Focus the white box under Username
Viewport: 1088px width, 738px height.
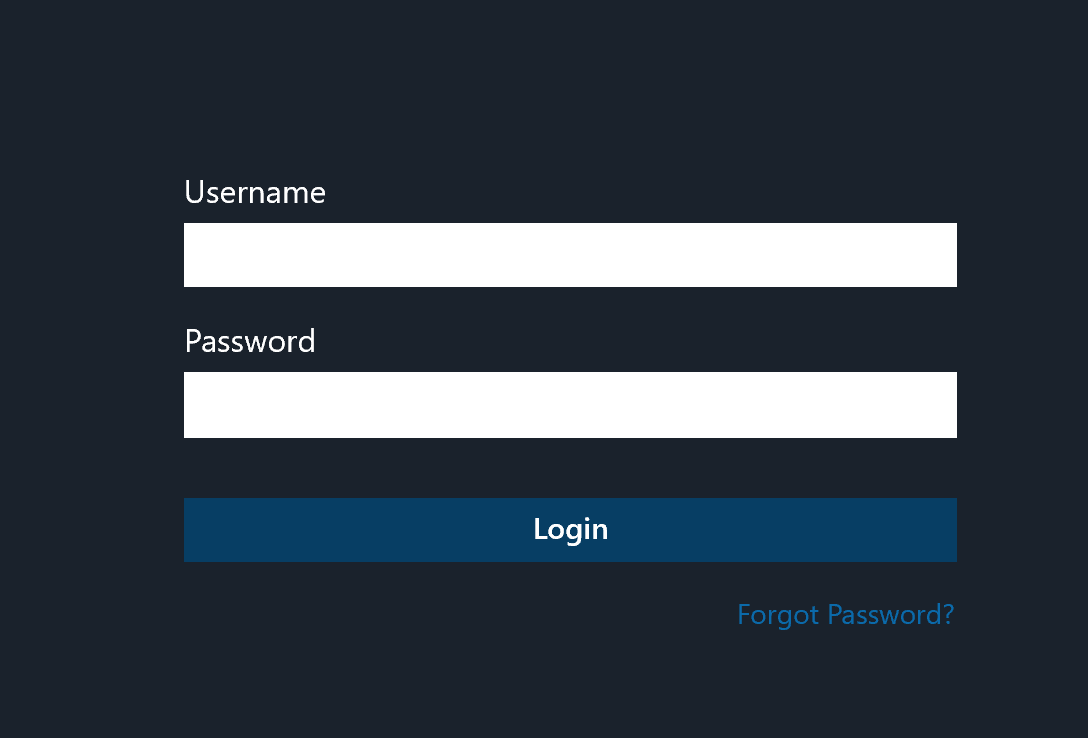570,255
